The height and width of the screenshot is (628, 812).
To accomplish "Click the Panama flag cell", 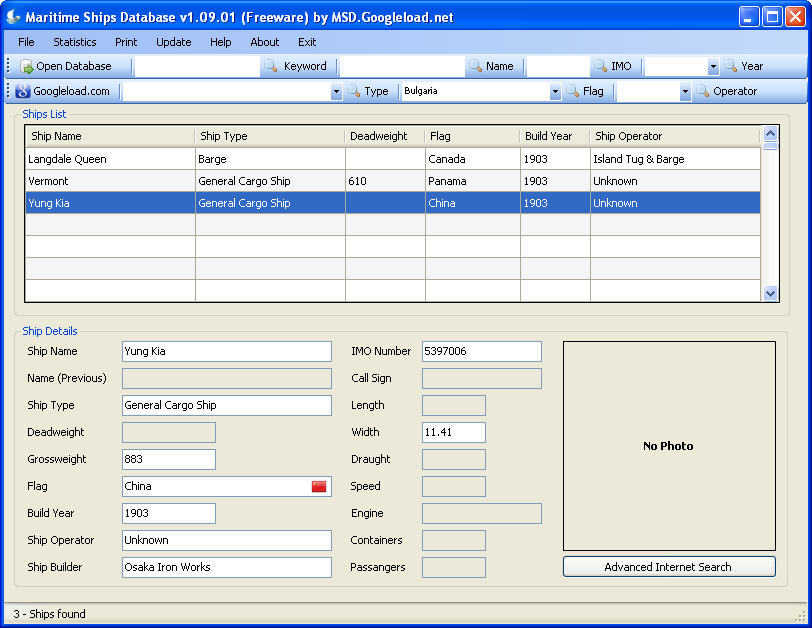I will click(472, 181).
